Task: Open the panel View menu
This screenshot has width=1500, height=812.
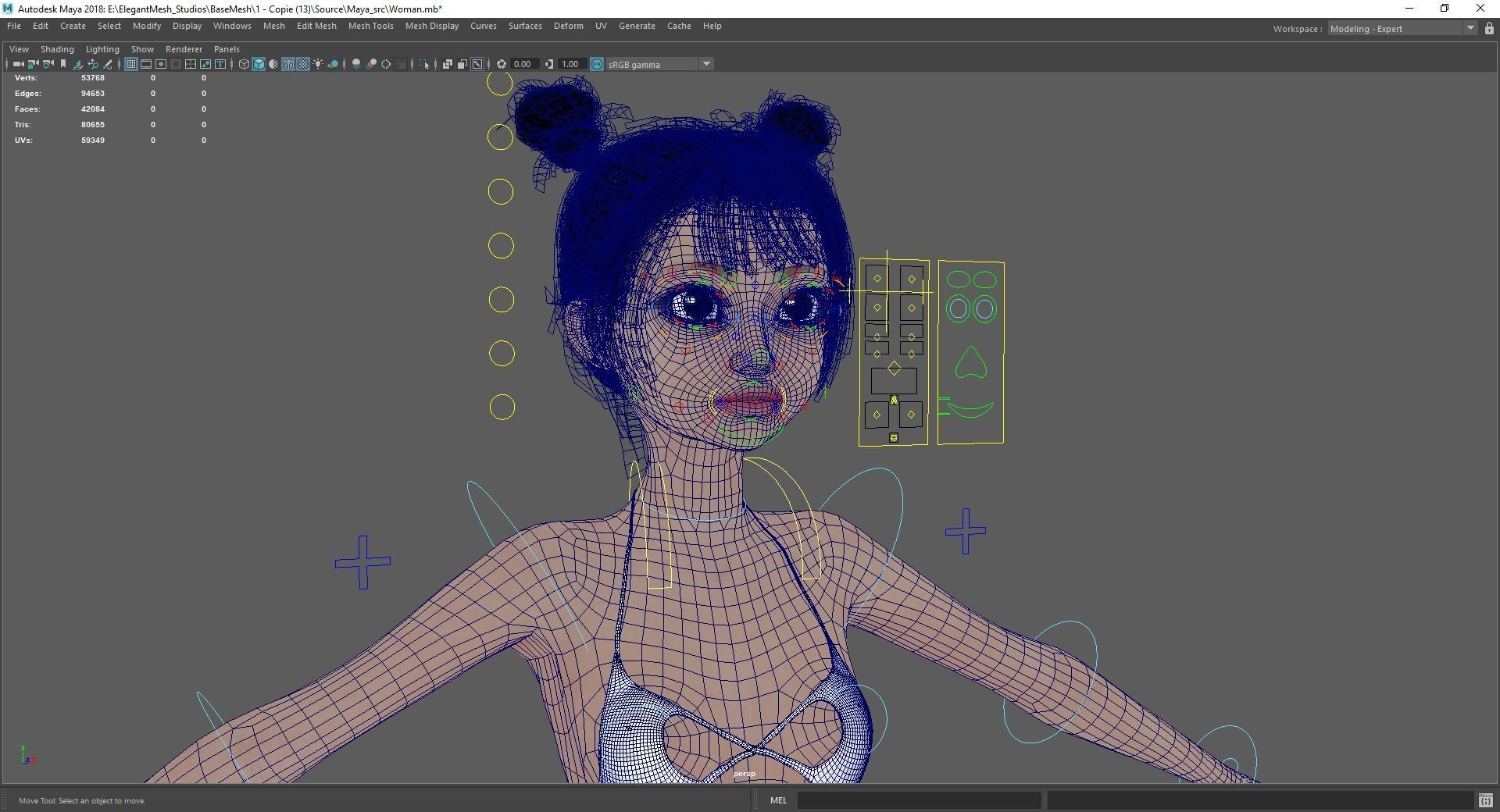Action: coord(19,49)
